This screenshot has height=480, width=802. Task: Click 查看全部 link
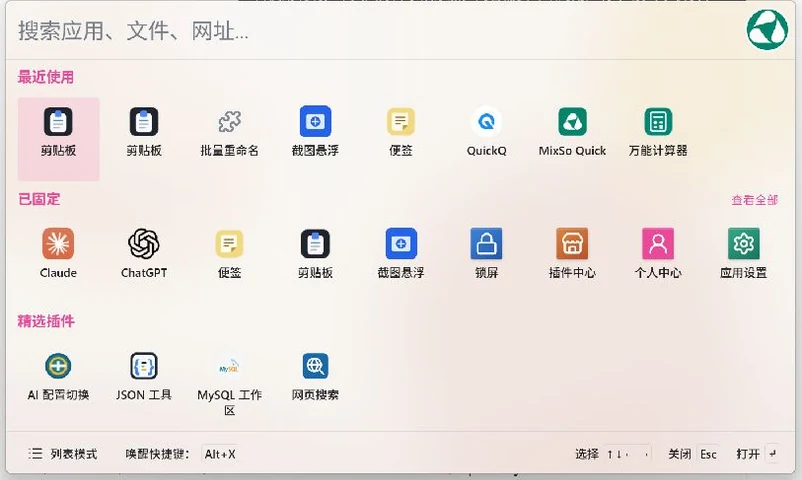754,200
